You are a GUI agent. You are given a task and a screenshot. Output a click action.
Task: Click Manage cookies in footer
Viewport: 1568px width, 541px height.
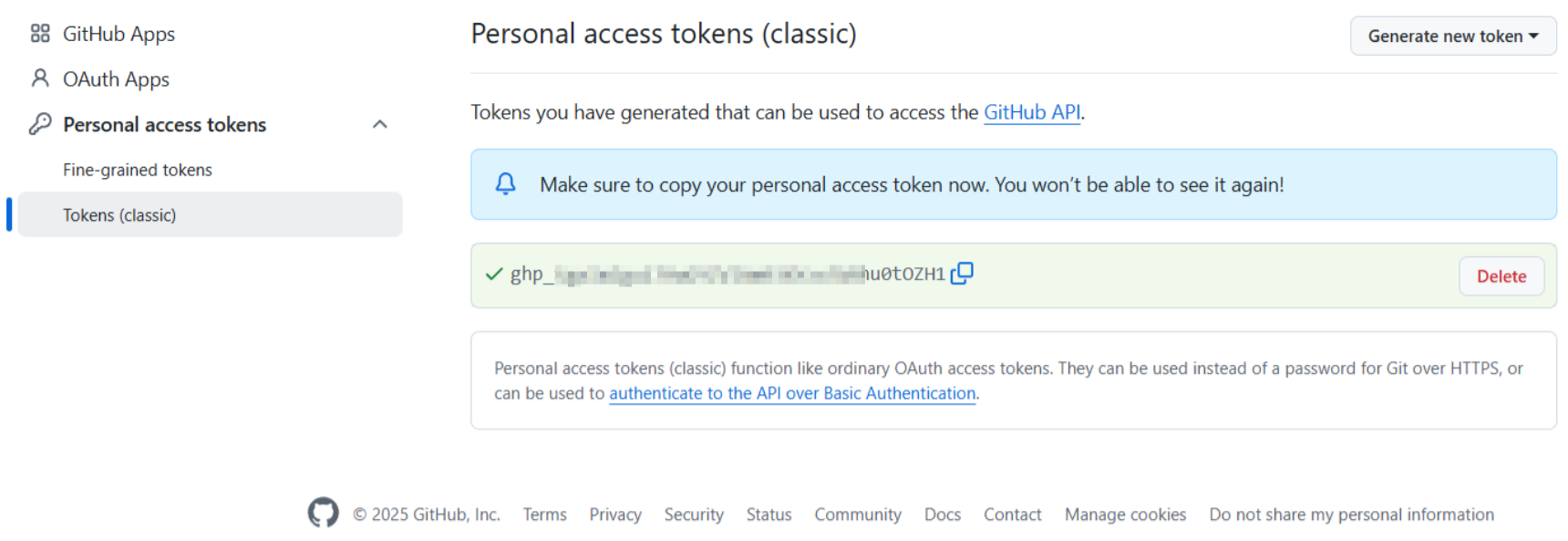click(x=1125, y=515)
